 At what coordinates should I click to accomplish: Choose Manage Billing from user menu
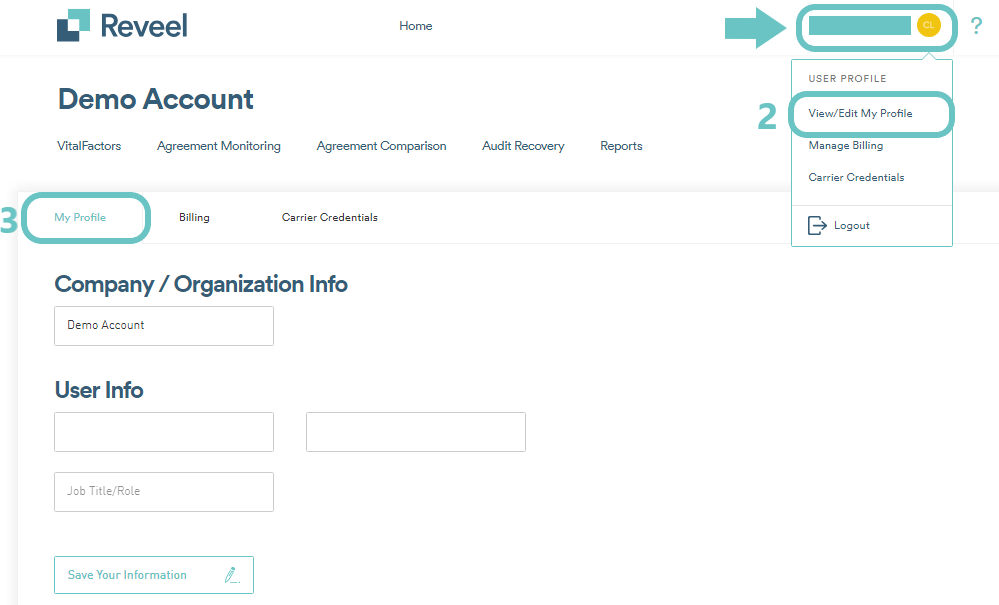pyautogui.click(x=845, y=146)
